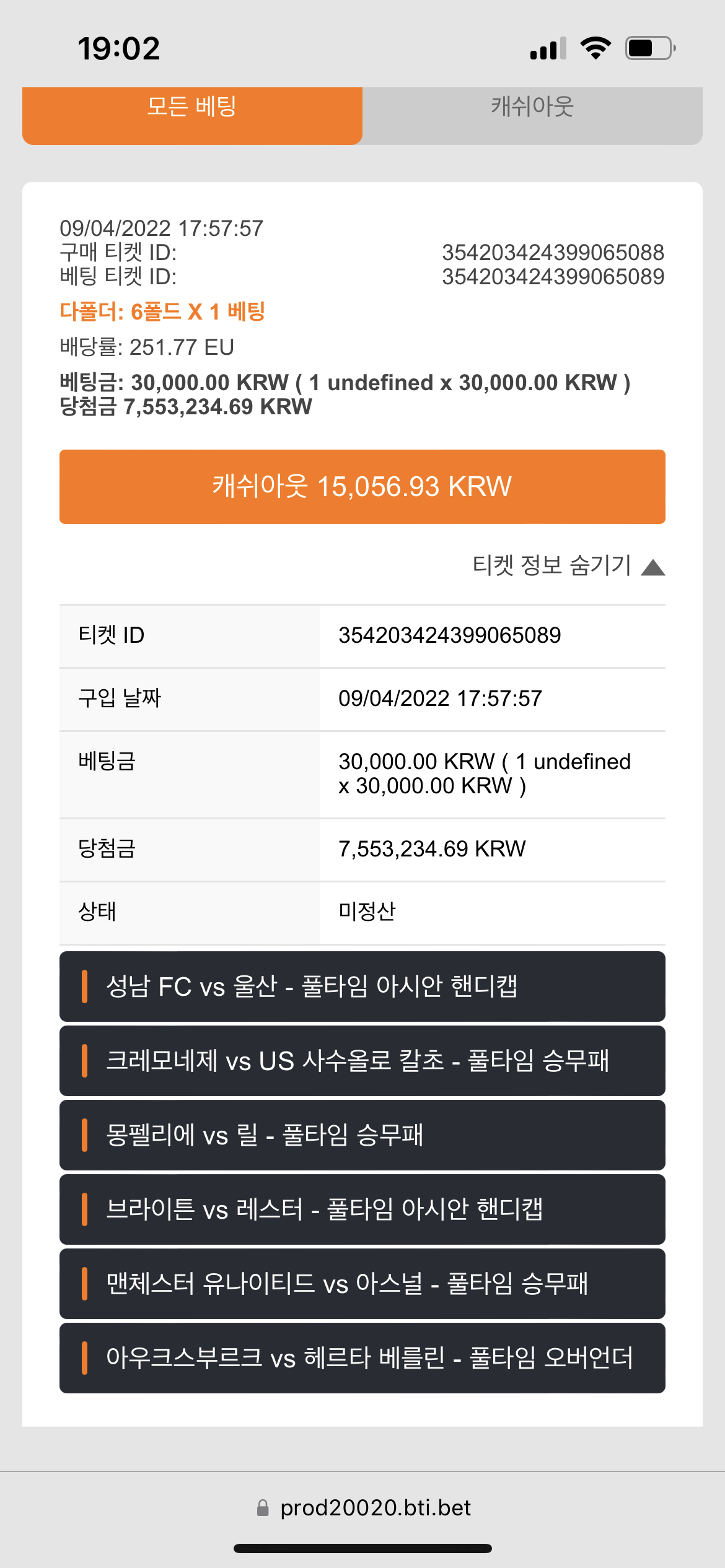
Task: Click the lock icon beside the URL
Action: 263,1508
